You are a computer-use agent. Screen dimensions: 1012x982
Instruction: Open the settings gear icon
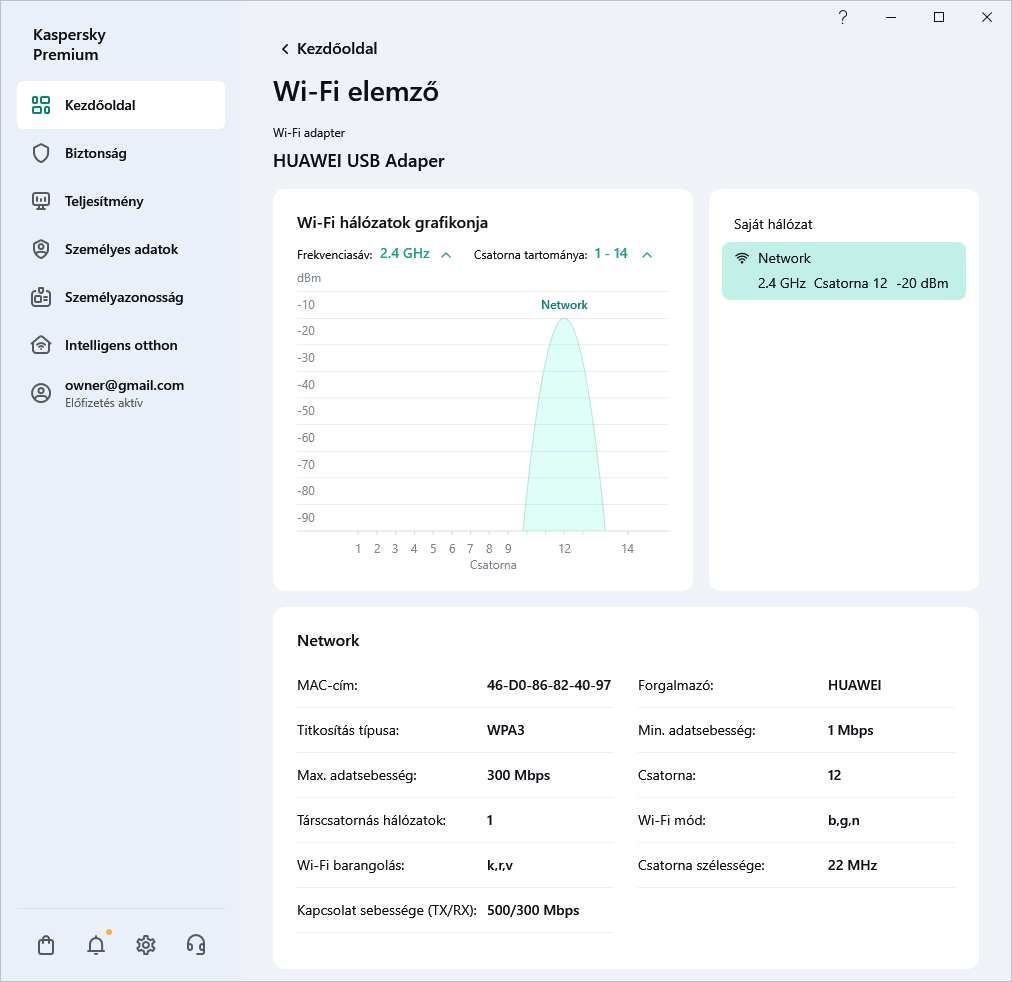coord(146,945)
